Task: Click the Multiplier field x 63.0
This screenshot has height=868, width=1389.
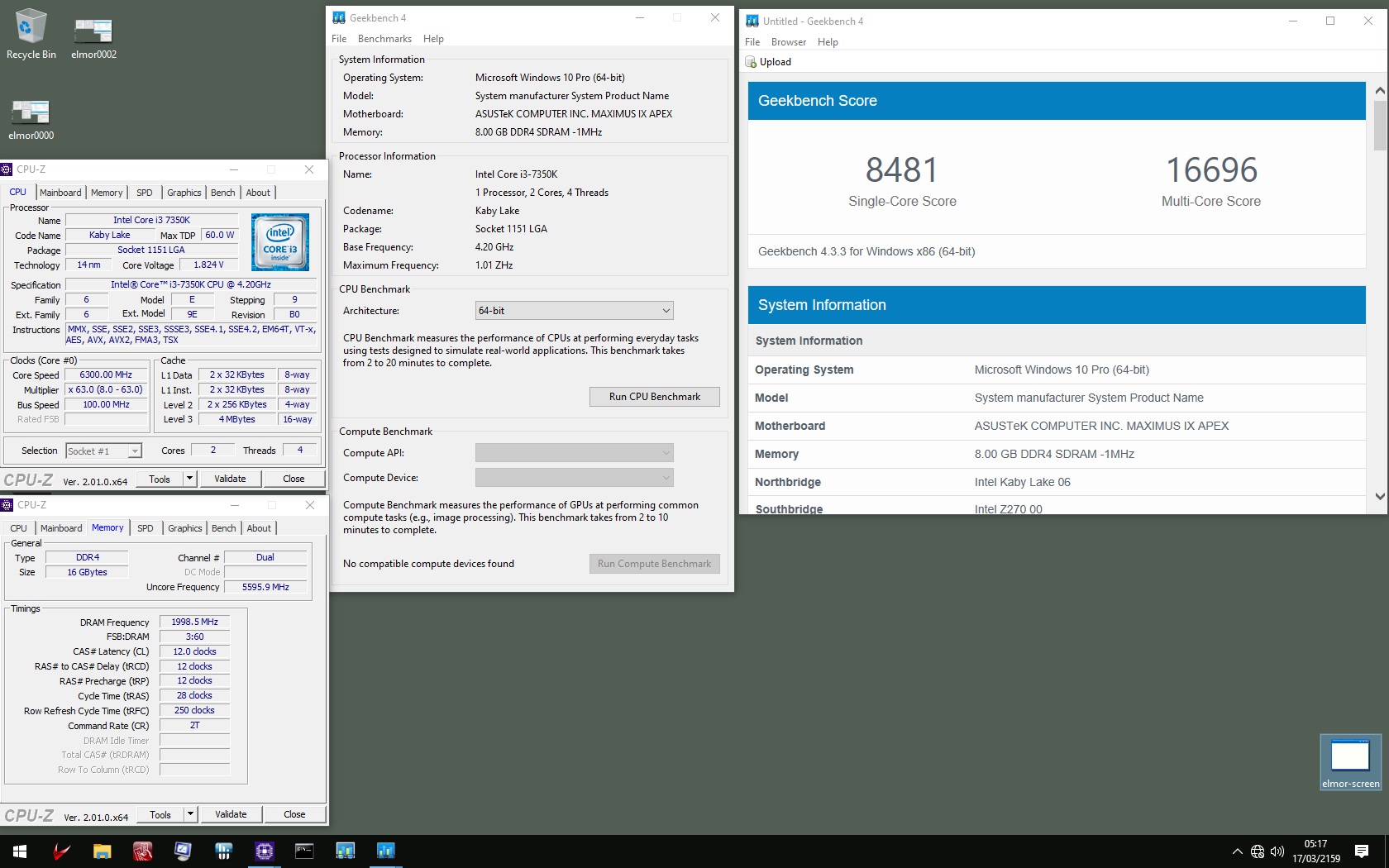Action: tap(106, 389)
